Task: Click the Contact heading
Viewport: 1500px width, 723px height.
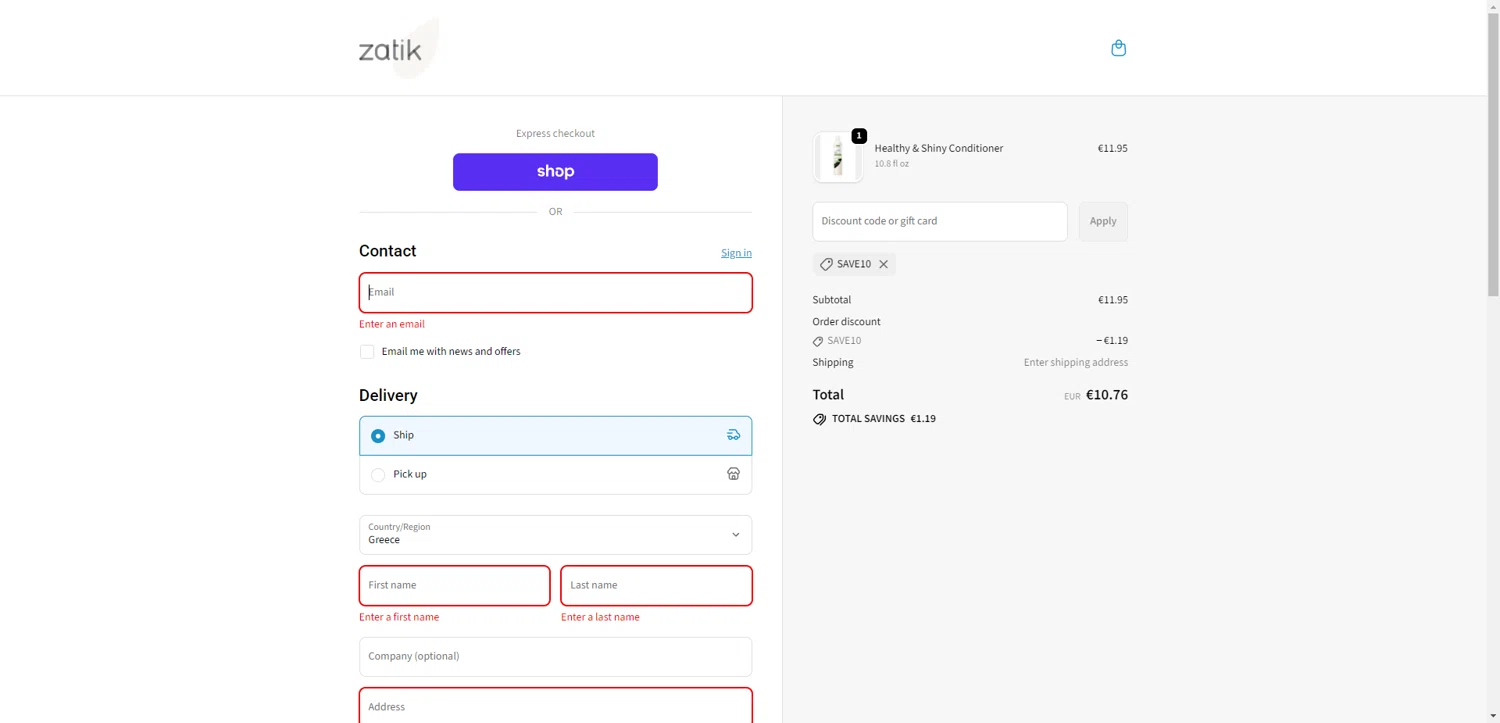Action: coord(387,251)
